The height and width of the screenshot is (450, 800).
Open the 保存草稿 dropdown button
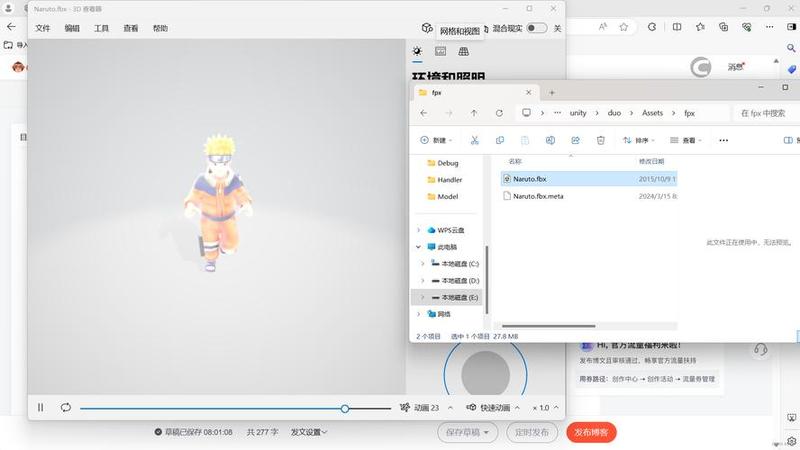(x=467, y=432)
